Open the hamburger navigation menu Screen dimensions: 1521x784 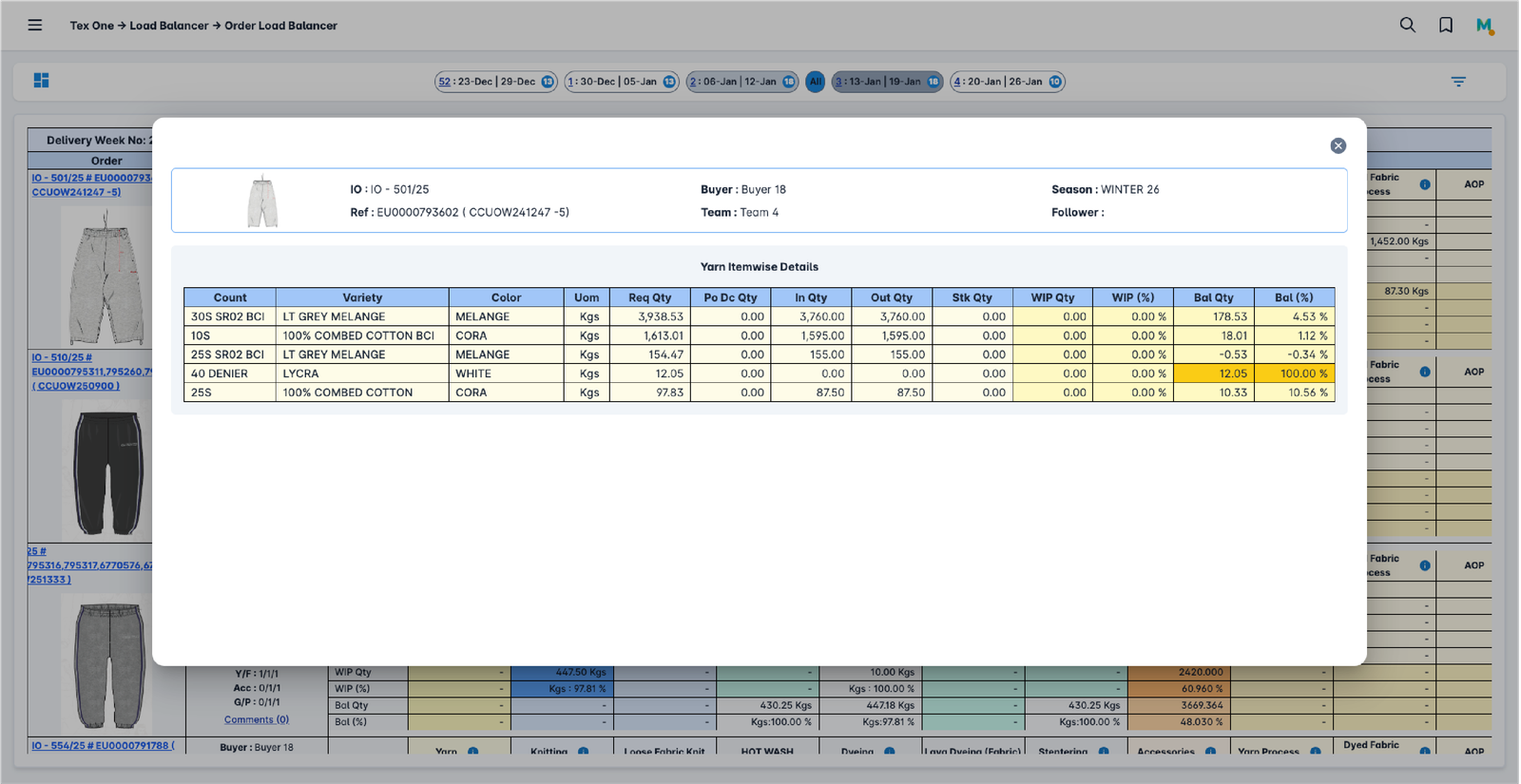tap(35, 26)
